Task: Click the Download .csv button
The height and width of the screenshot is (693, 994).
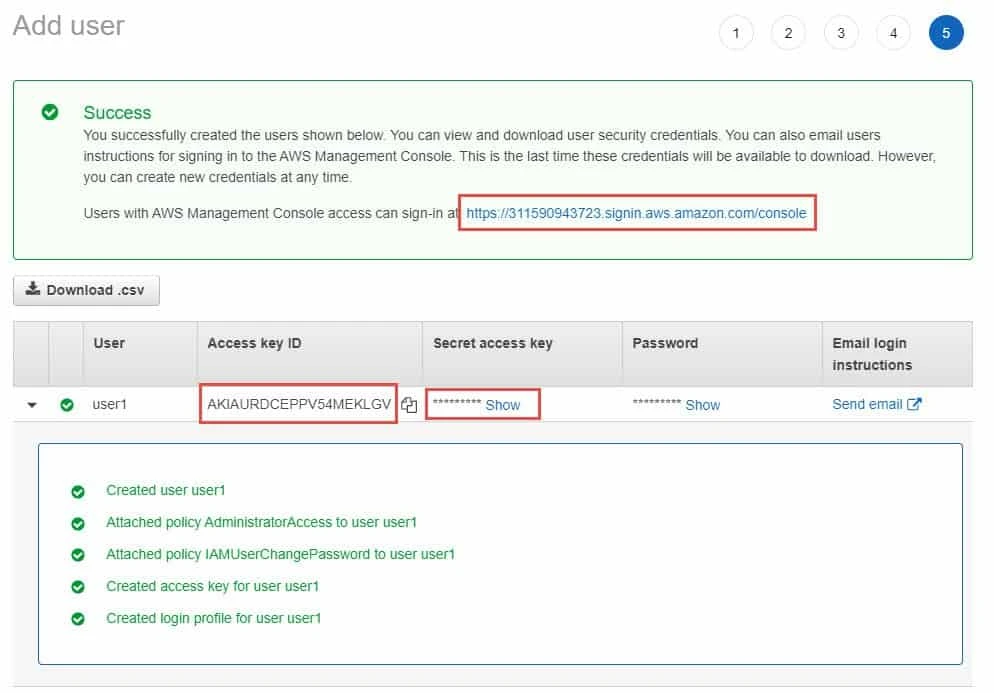Action: click(x=86, y=290)
